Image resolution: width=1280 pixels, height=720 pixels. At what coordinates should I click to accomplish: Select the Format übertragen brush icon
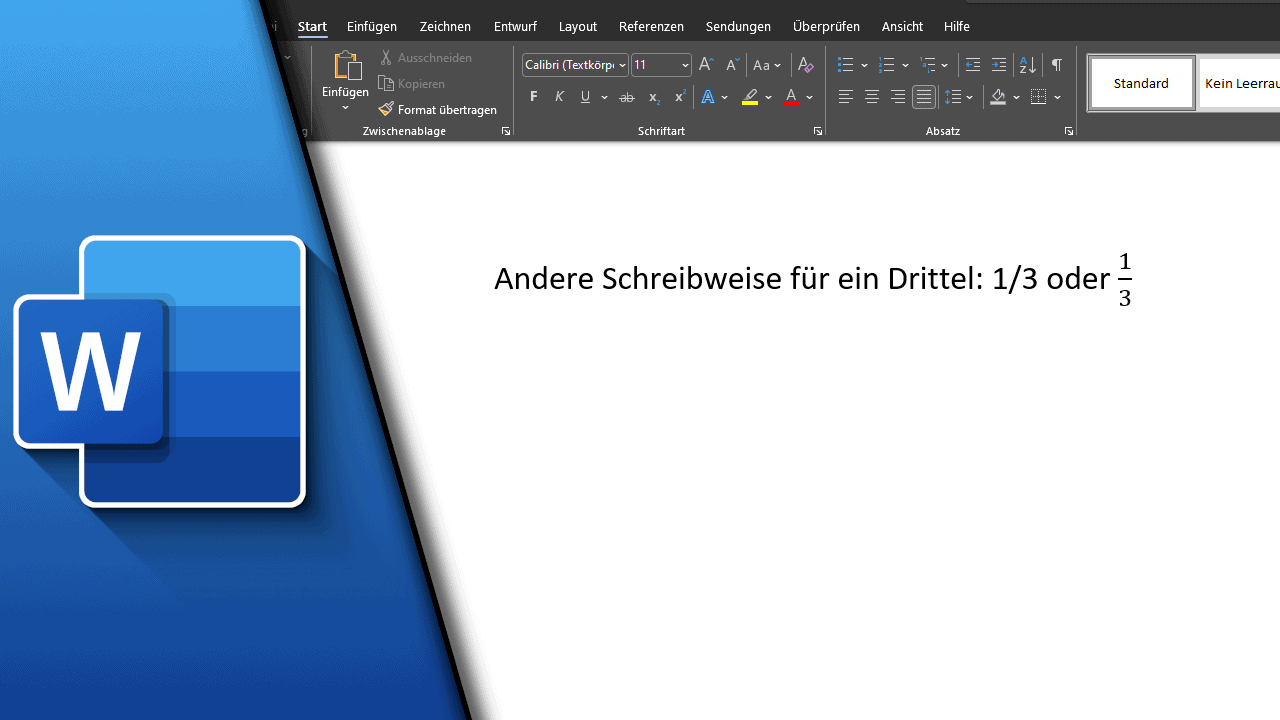(x=386, y=109)
